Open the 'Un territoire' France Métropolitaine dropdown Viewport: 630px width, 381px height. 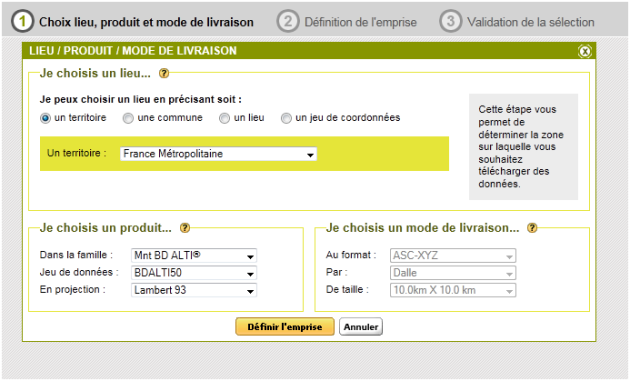(x=218, y=154)
